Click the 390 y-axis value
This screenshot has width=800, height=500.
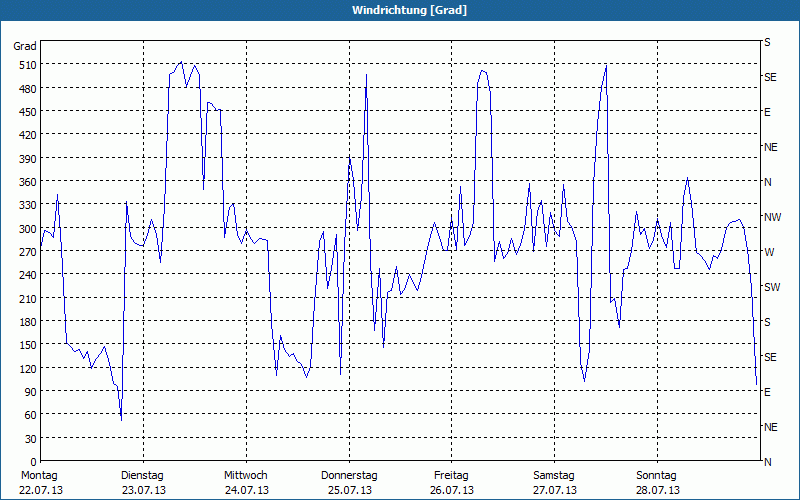(x=27, y=159)
